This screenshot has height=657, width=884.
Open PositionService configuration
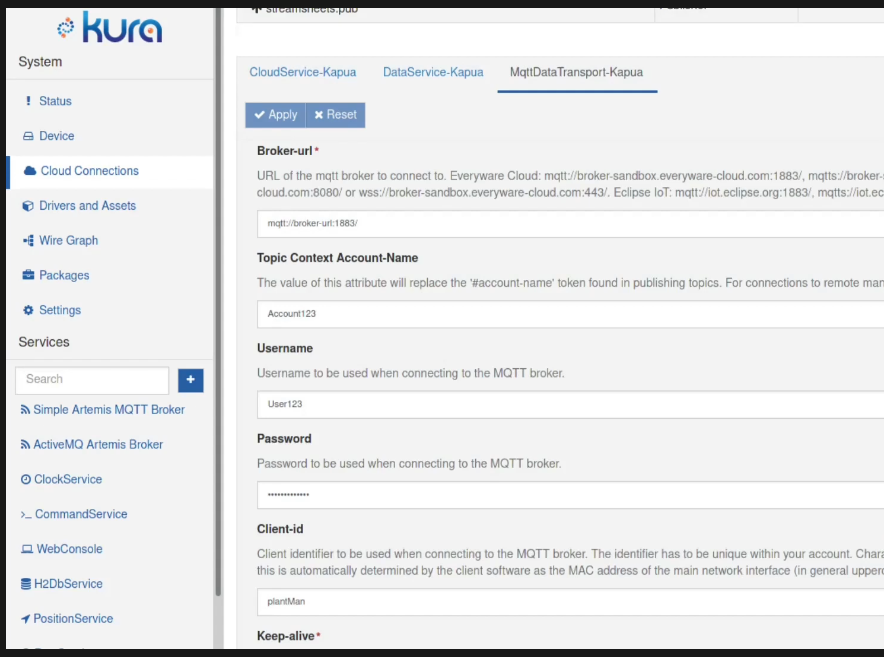coord(73,619)
